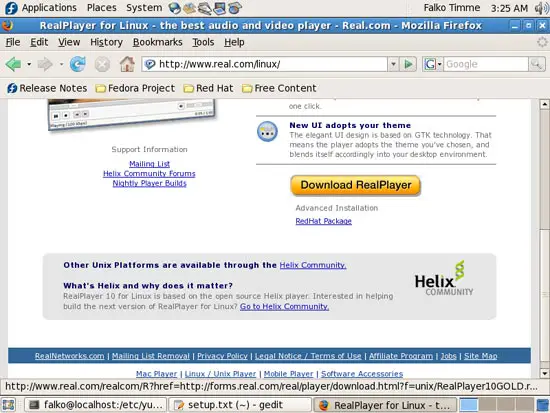Click Go to Helix Community link

[x=284, y=307]
